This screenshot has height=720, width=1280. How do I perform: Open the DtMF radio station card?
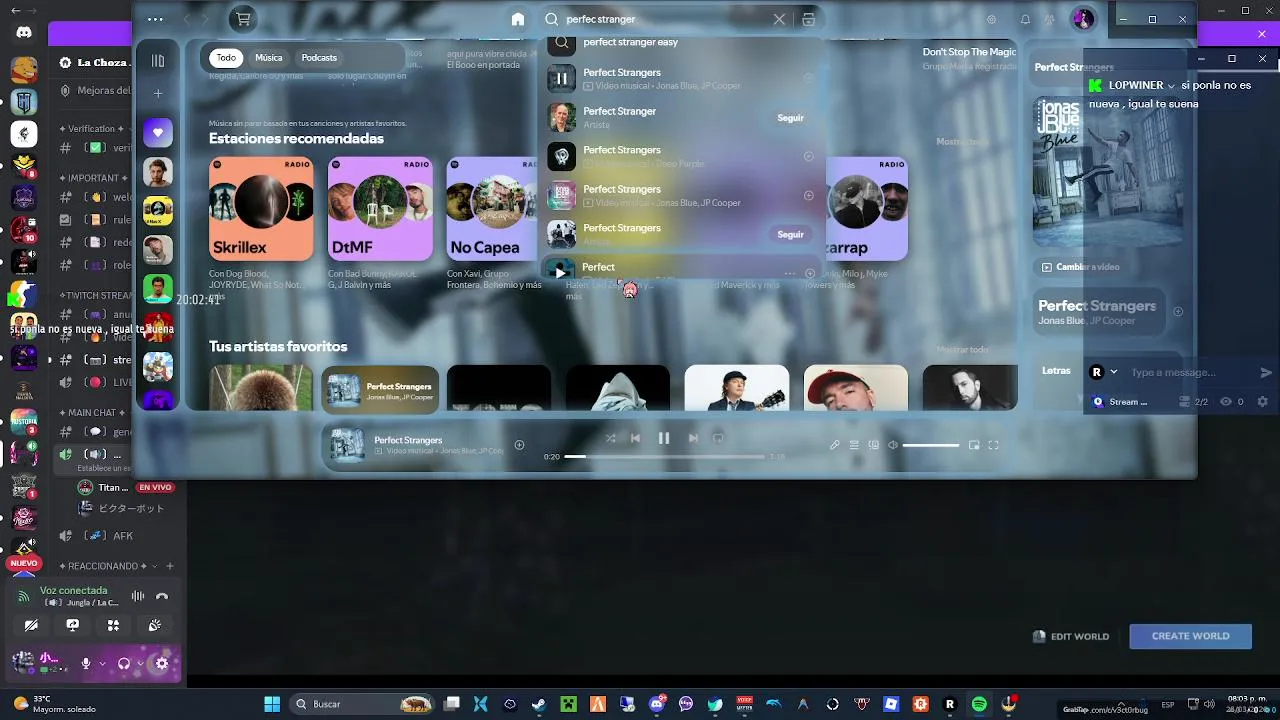tap(380, 209)
